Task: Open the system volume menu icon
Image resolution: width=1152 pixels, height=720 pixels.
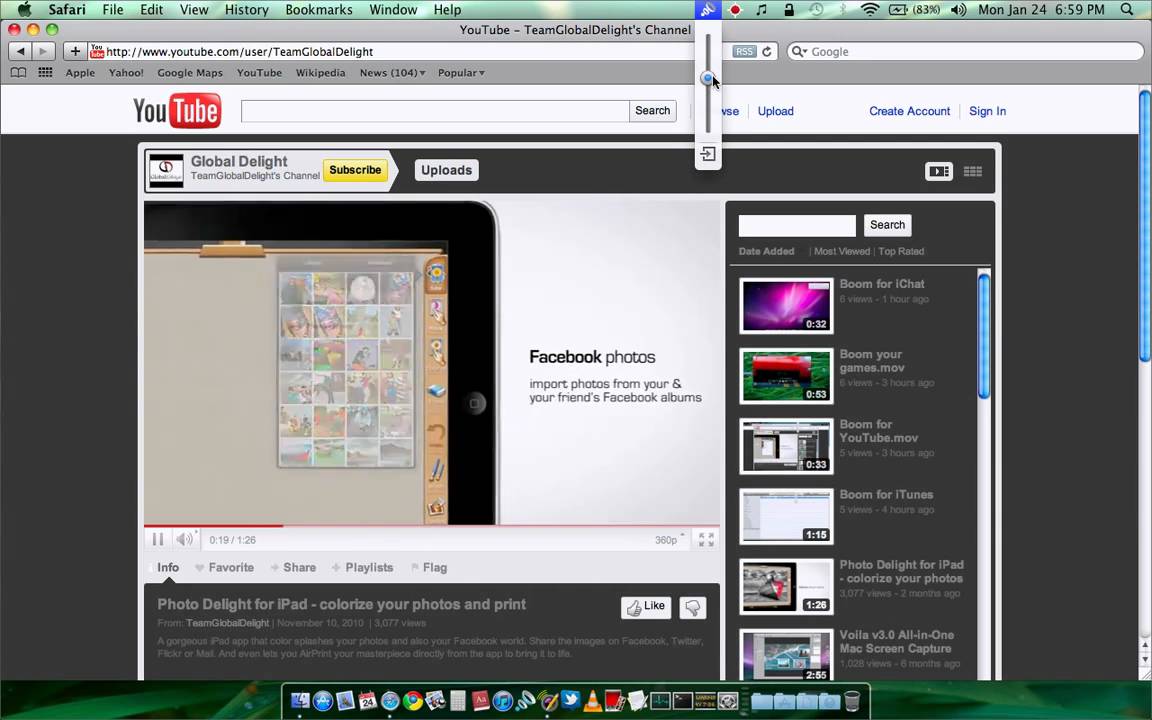Action: tap(958, 10)
